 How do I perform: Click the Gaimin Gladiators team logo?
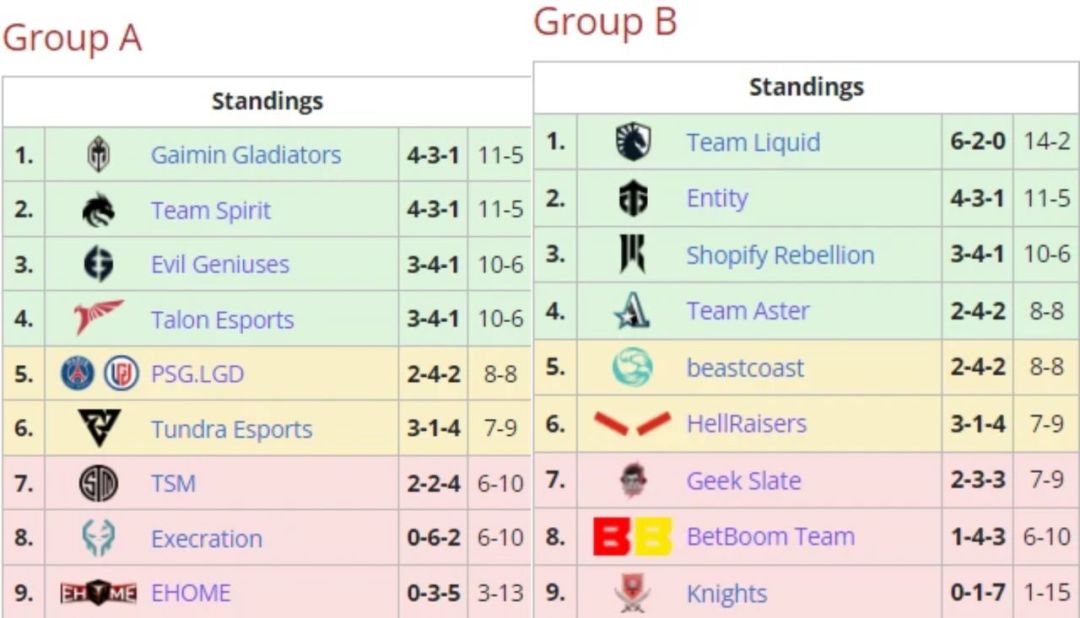(98, 155)
